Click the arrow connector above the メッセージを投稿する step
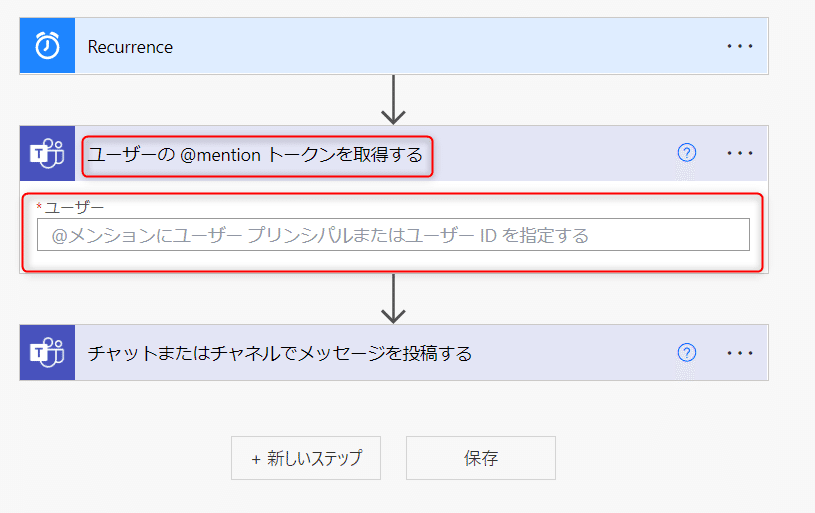 pos(393,299)
